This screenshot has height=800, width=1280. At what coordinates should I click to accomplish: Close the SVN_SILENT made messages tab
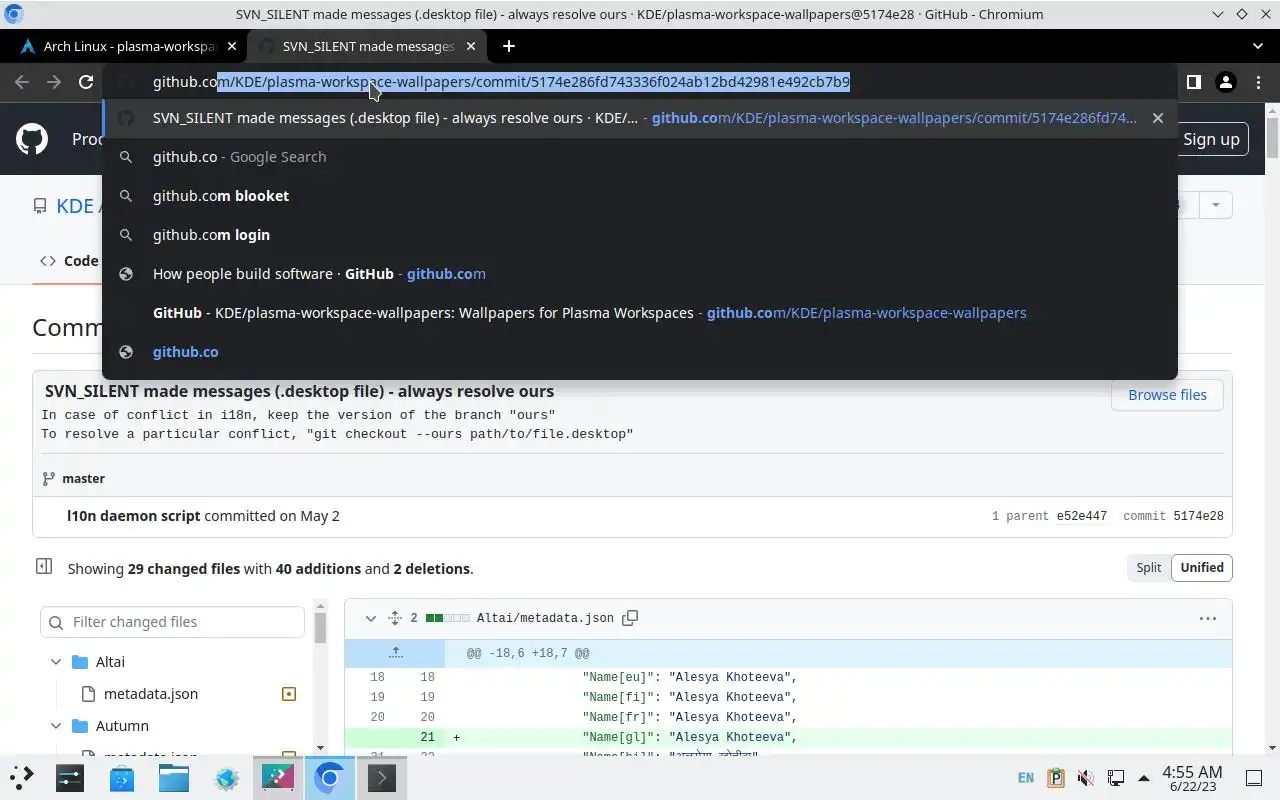pos(471,46)
